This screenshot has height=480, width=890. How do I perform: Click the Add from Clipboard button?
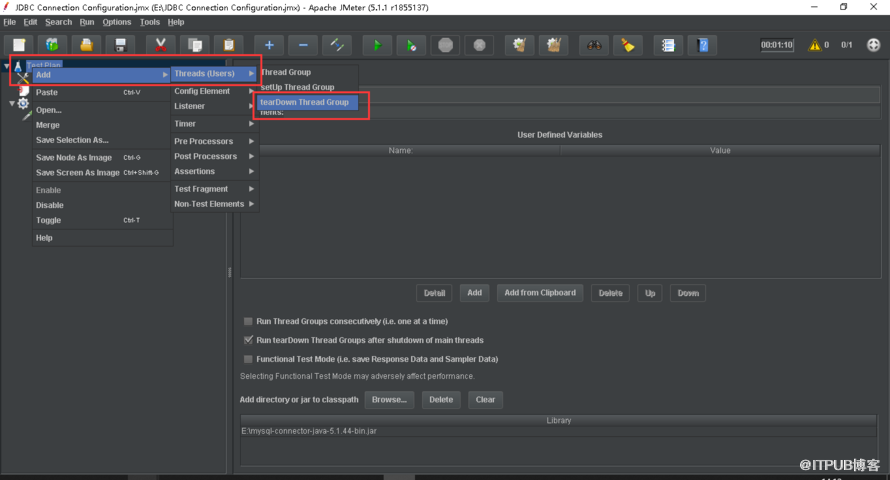click(x=540, y=293)
